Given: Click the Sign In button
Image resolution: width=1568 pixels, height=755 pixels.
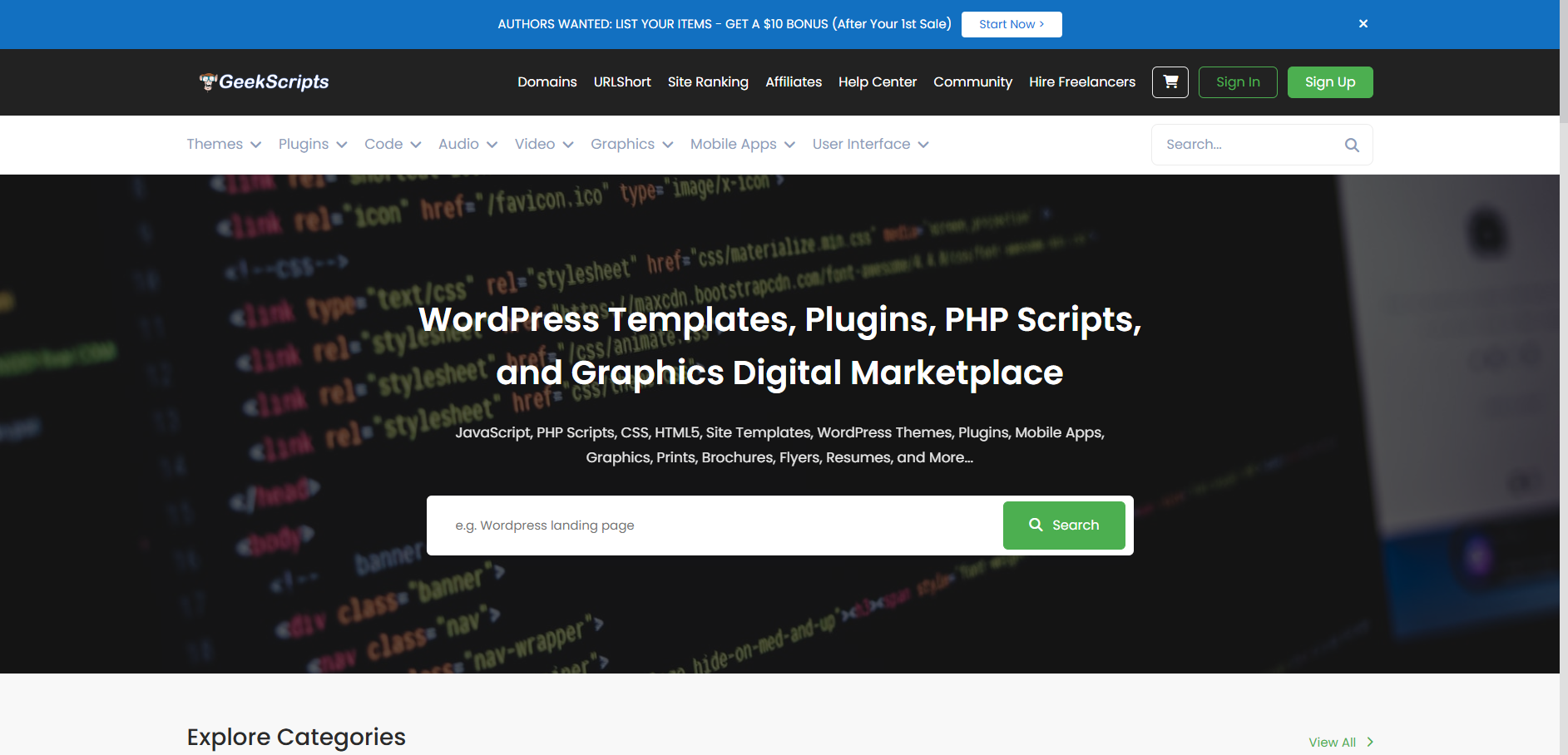Looking at the screenshot, I should (1237, 82).
